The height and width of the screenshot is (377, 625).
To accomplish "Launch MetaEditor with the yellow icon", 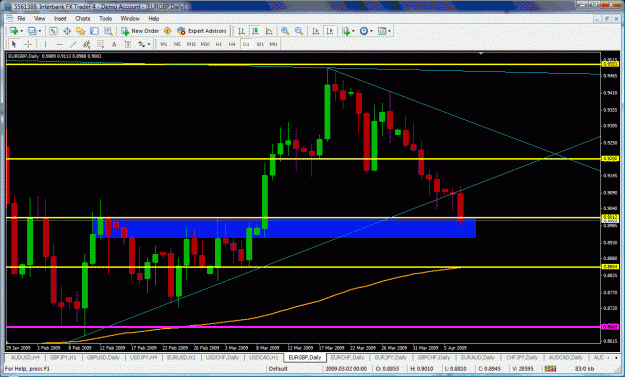I will (x=167, y=31).
